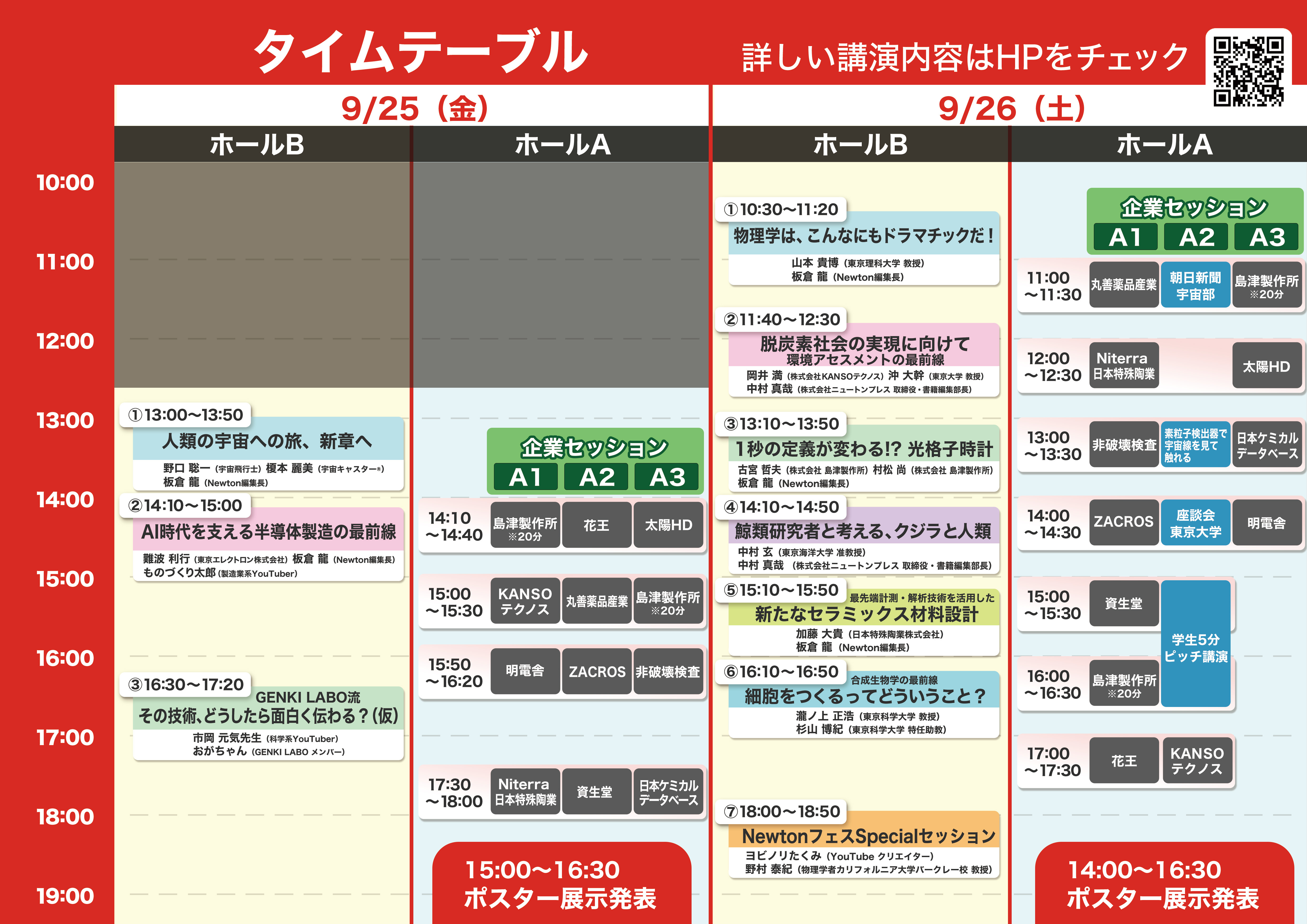Click the 19:00 time label
The height and width of the screenshot is (924, 1307).
tap(65, 896)
